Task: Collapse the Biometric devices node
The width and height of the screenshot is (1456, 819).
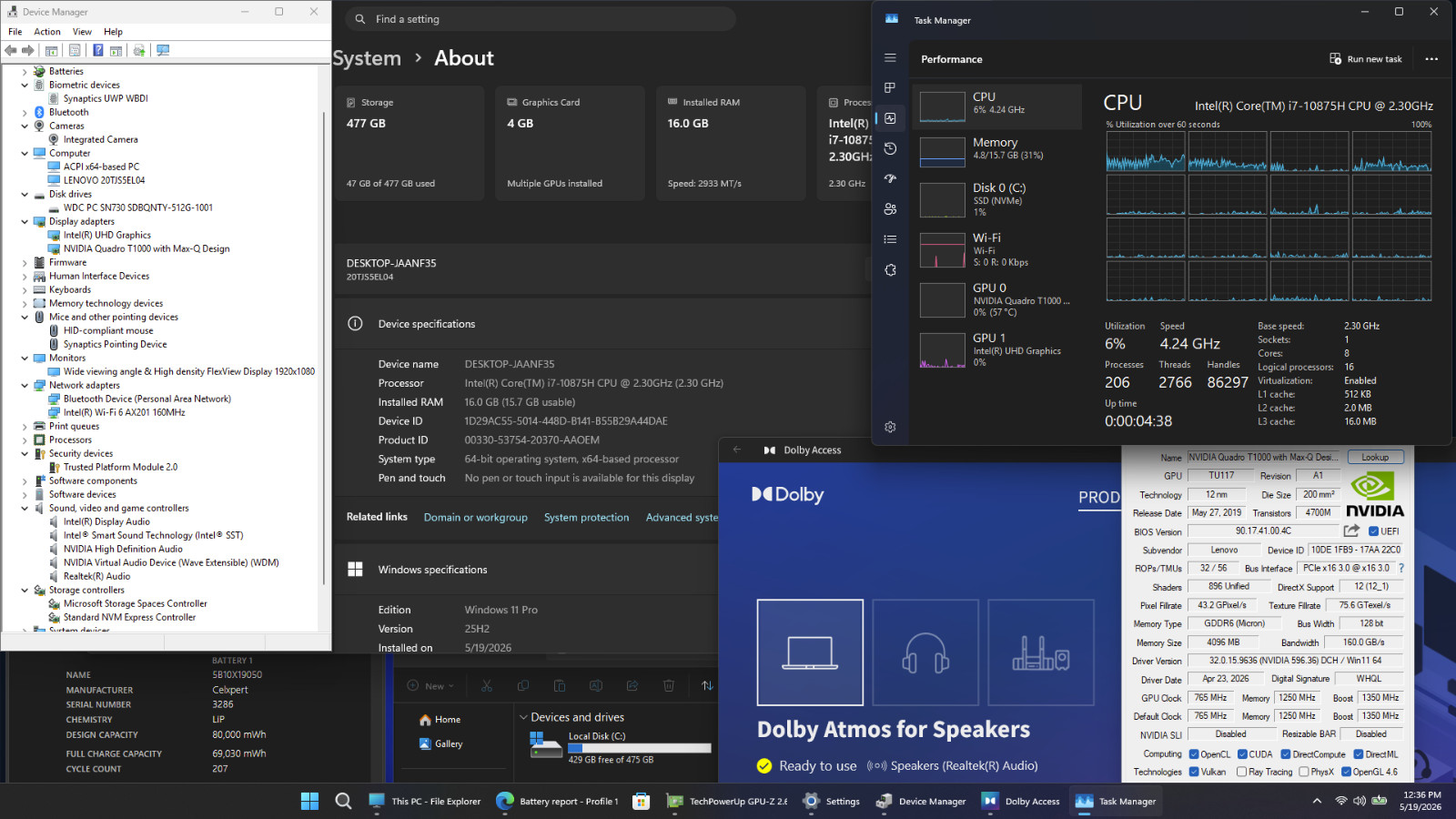Action: [x=25, y=85]
